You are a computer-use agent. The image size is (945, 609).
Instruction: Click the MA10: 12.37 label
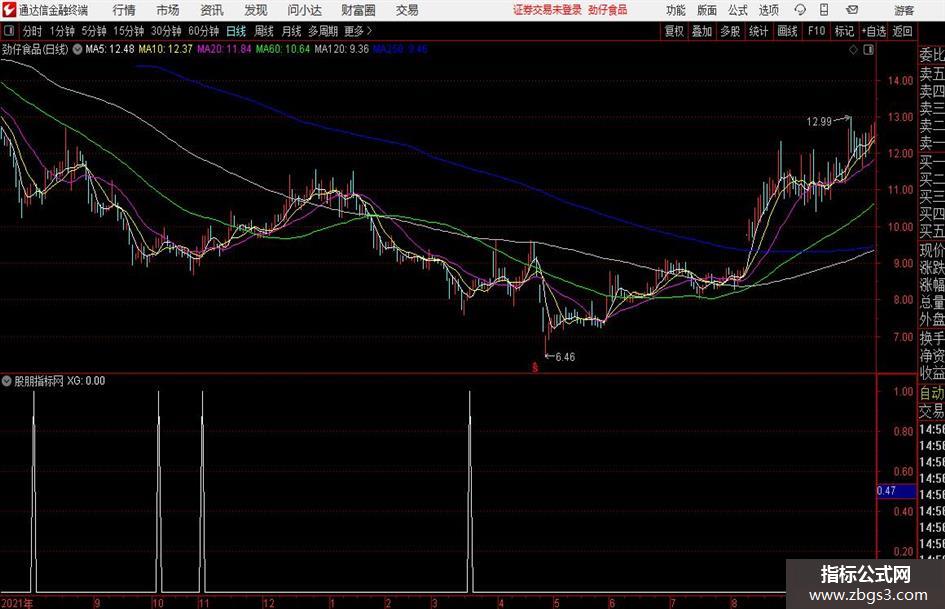click(x=165, y=49)
